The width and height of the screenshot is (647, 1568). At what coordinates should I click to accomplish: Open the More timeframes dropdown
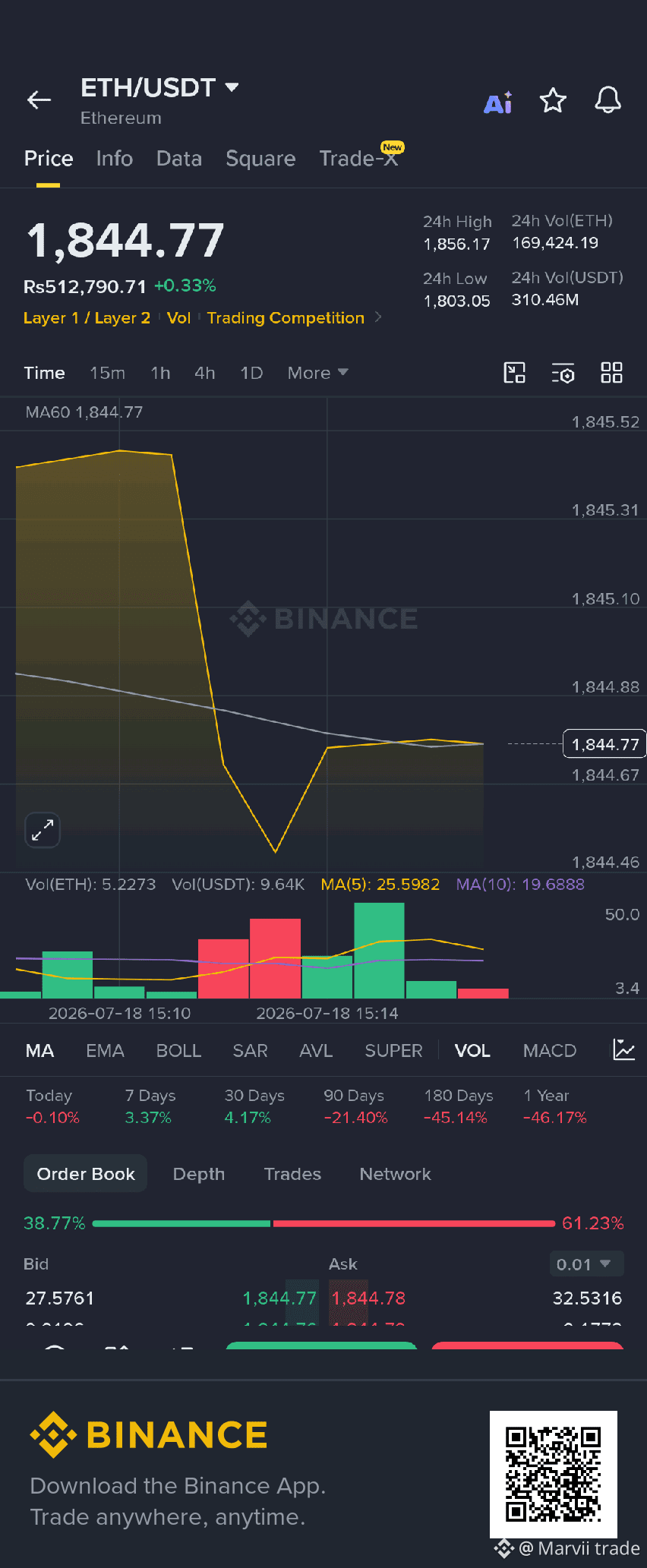317,373
